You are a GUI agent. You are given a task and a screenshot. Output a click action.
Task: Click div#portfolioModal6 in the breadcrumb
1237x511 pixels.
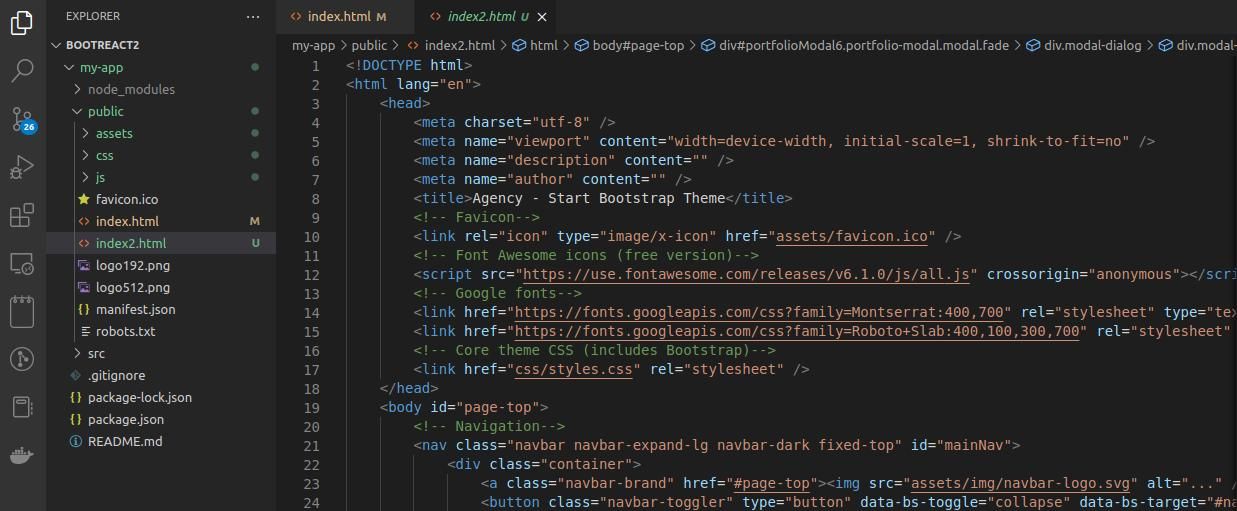(855, 45)
